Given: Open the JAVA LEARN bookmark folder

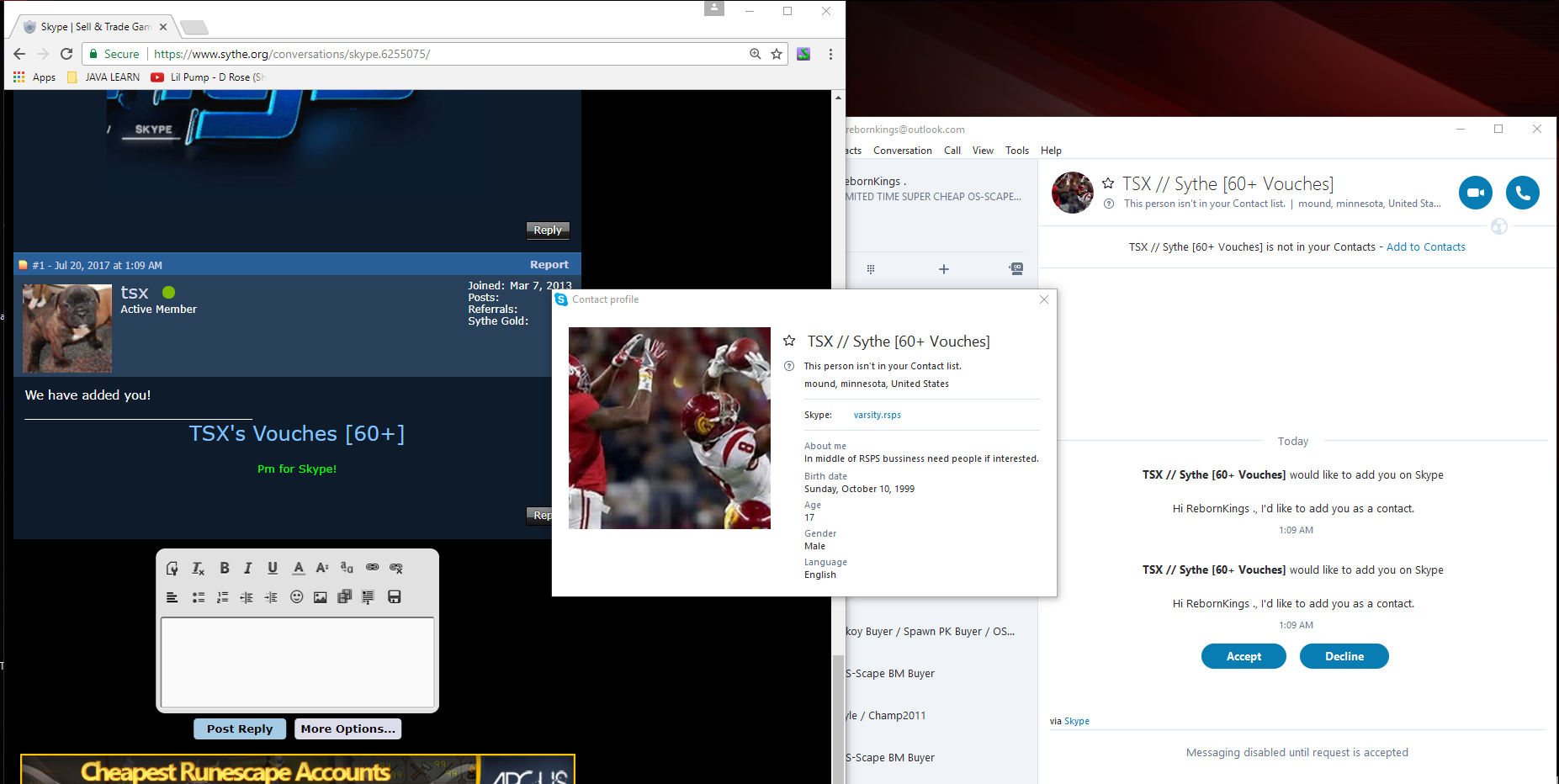Looking at the screenshot, I should [x=103, y=77].
